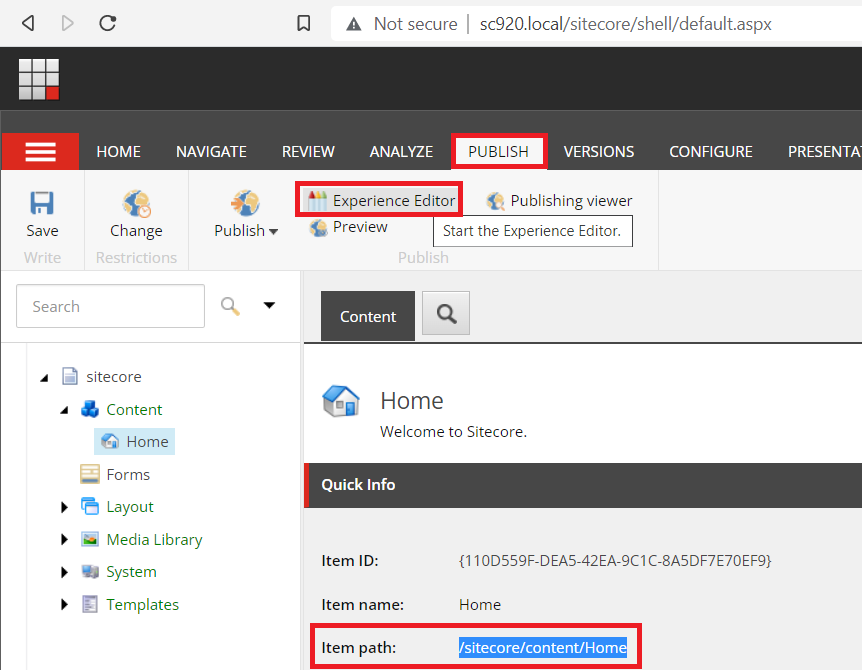Open the Publishing viewer
Viewport: 862px width, 670px height.
click(x=559, y=201)
